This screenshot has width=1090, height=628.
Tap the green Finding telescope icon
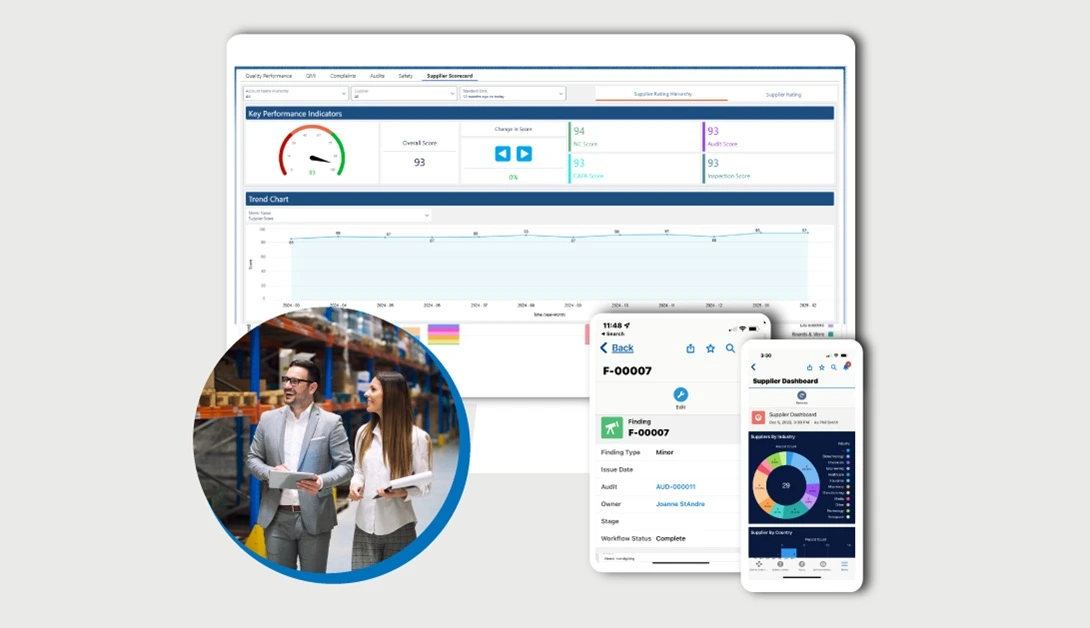[x=612, y=428]
